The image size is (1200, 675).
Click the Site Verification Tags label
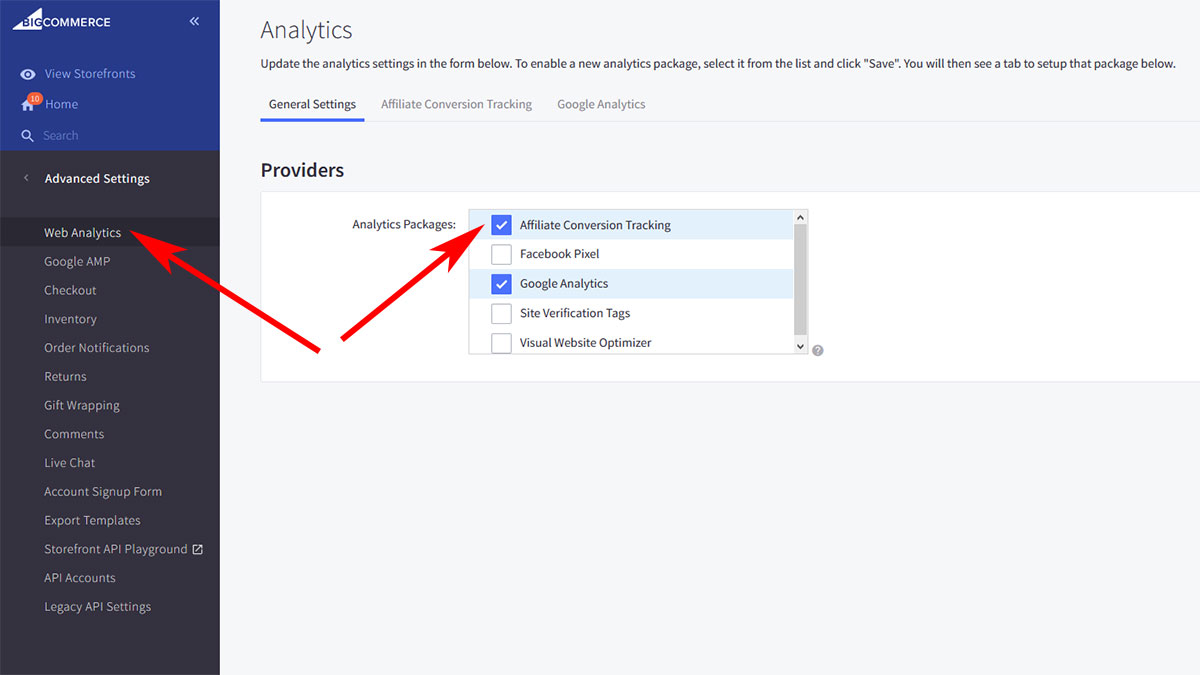coord(575,313)
